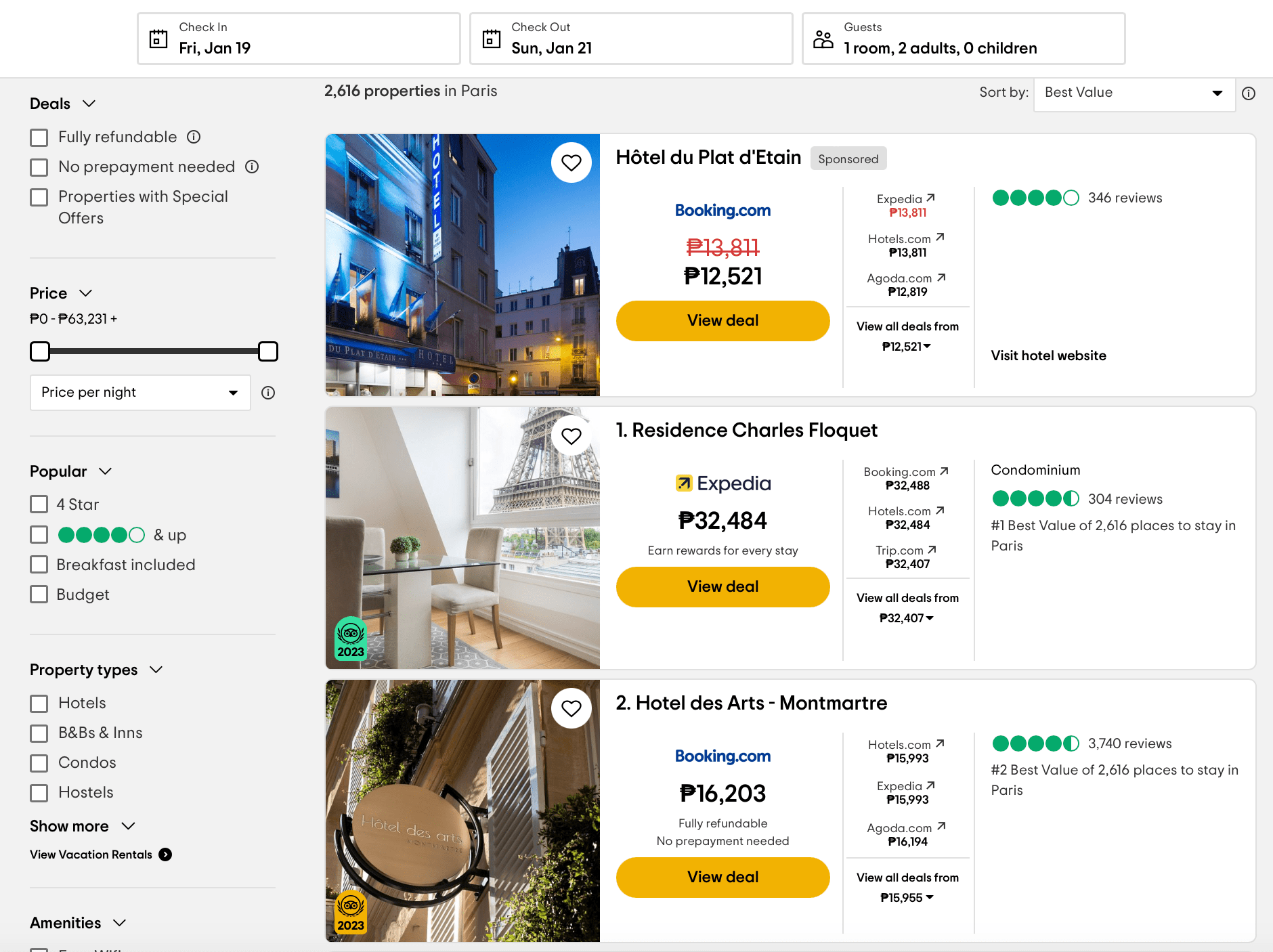
Task: Open Agoda.com ₱12,819 deal
Action: (x=907, y=285)
